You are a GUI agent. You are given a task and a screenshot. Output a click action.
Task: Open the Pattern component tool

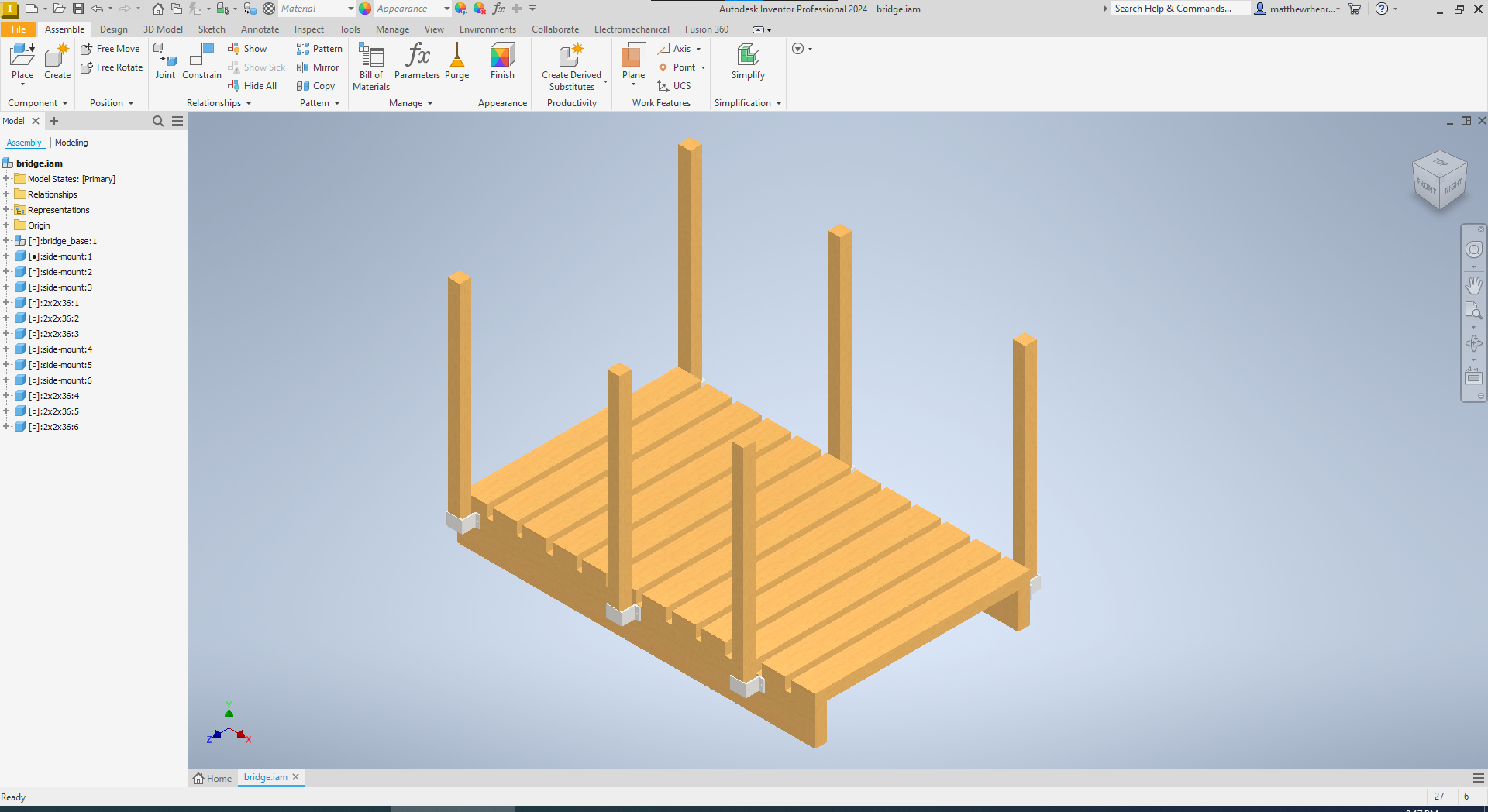[x=319, y=49]
